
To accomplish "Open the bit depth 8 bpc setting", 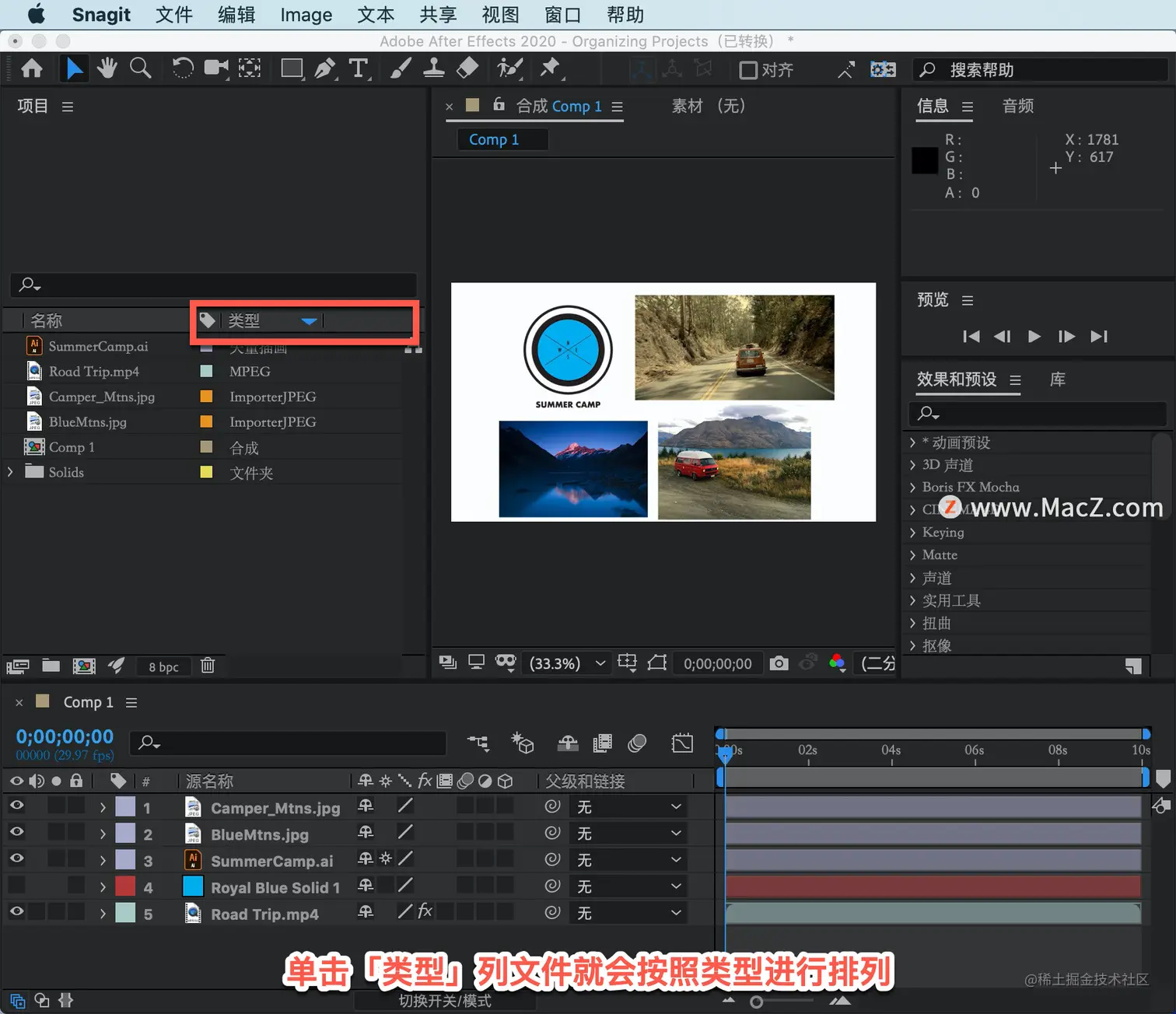I will coord(163,666).
